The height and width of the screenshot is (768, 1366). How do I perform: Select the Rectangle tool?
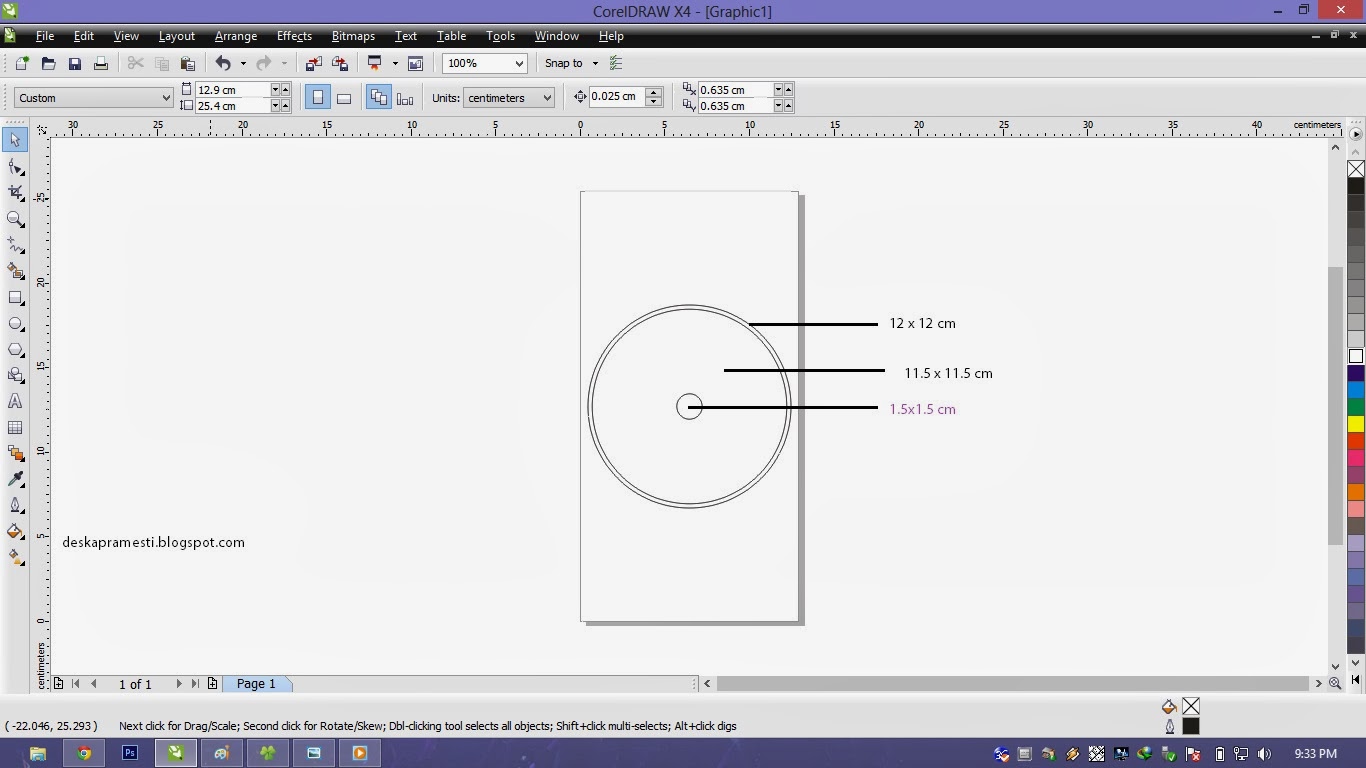point(16,298)
